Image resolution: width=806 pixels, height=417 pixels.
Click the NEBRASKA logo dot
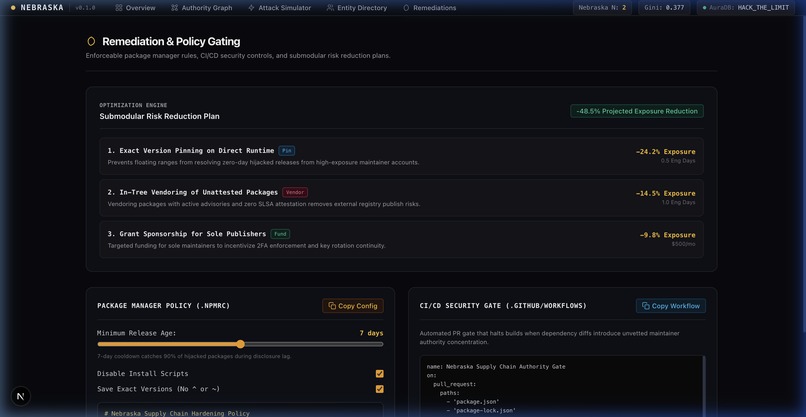pos(13,8)
